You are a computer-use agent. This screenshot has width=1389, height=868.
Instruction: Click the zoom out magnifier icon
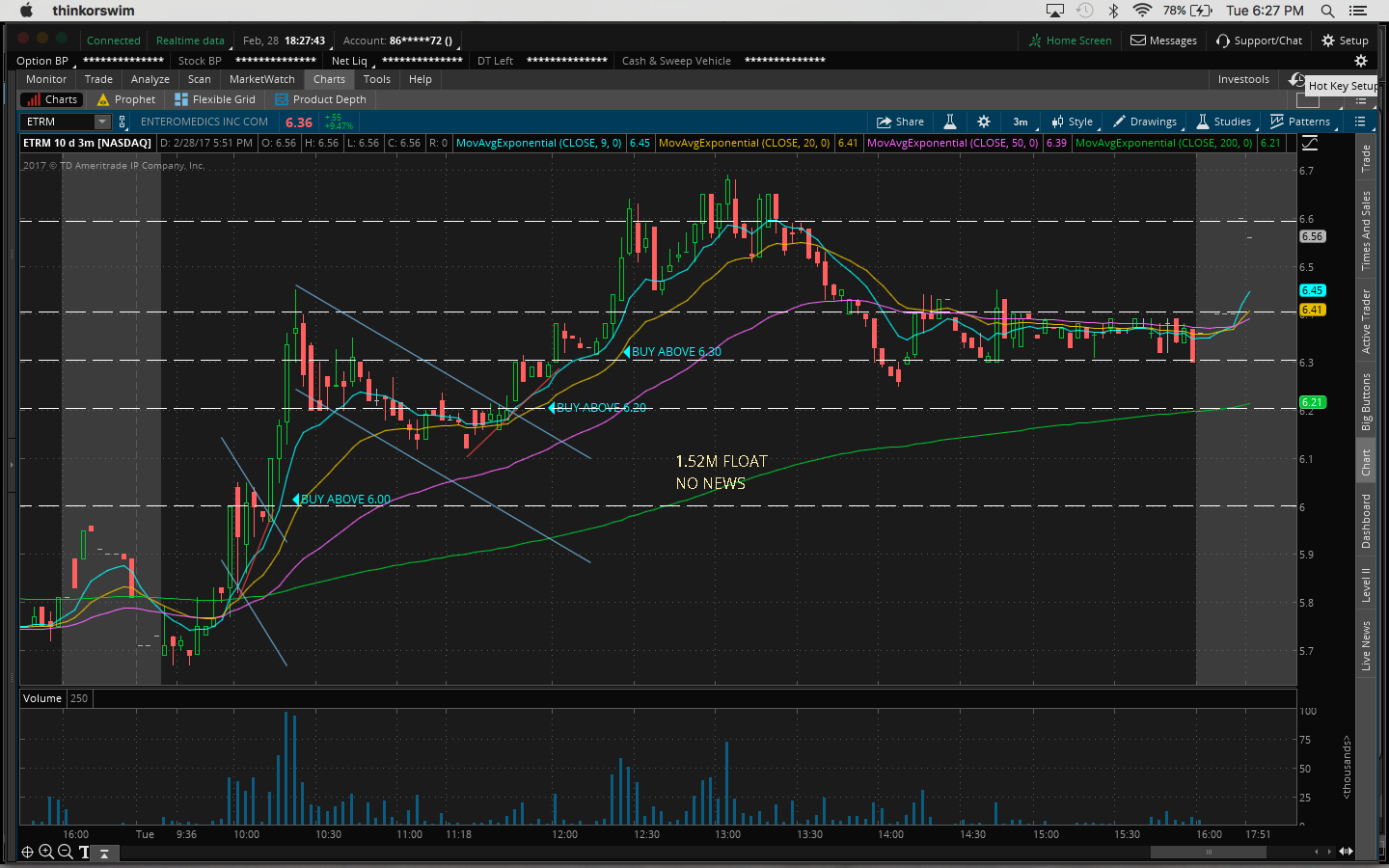point(66,852)
